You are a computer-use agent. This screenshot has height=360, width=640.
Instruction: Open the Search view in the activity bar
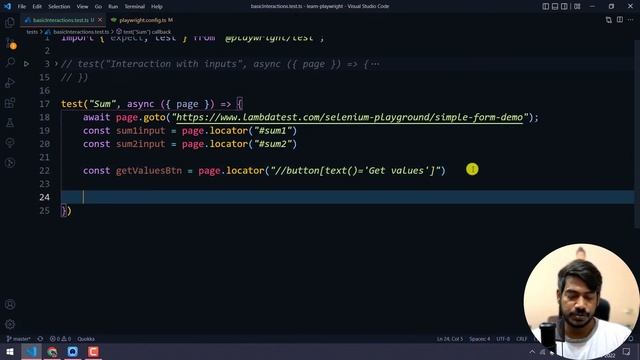[10, 62]
